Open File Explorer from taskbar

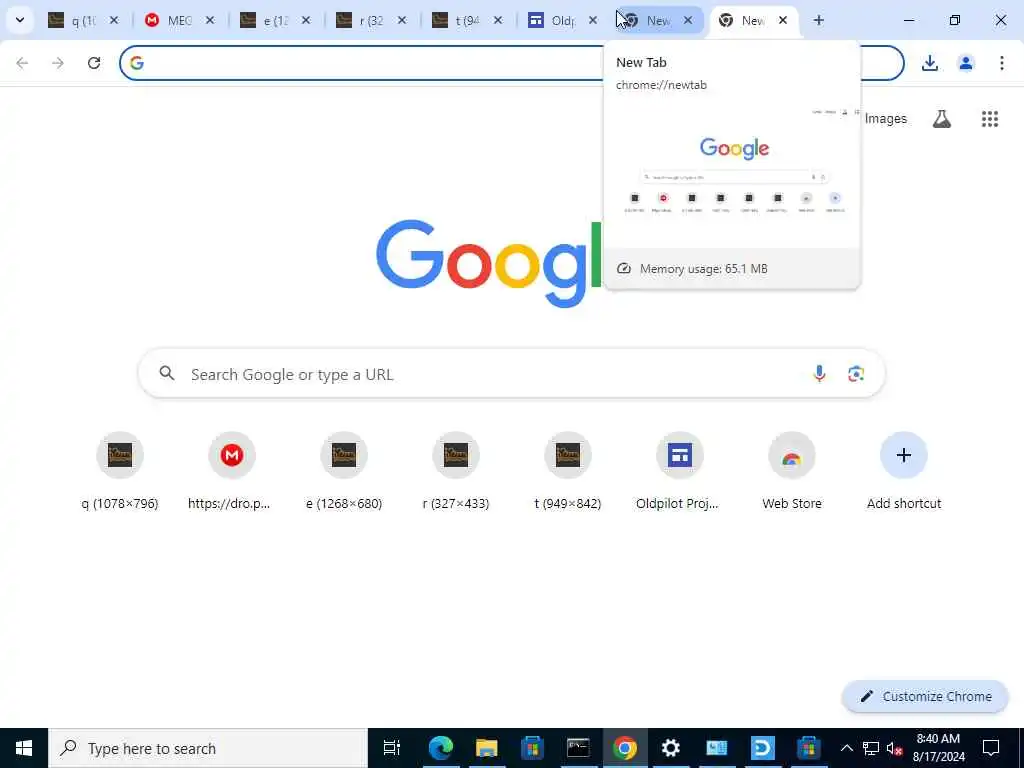point(486,748)
